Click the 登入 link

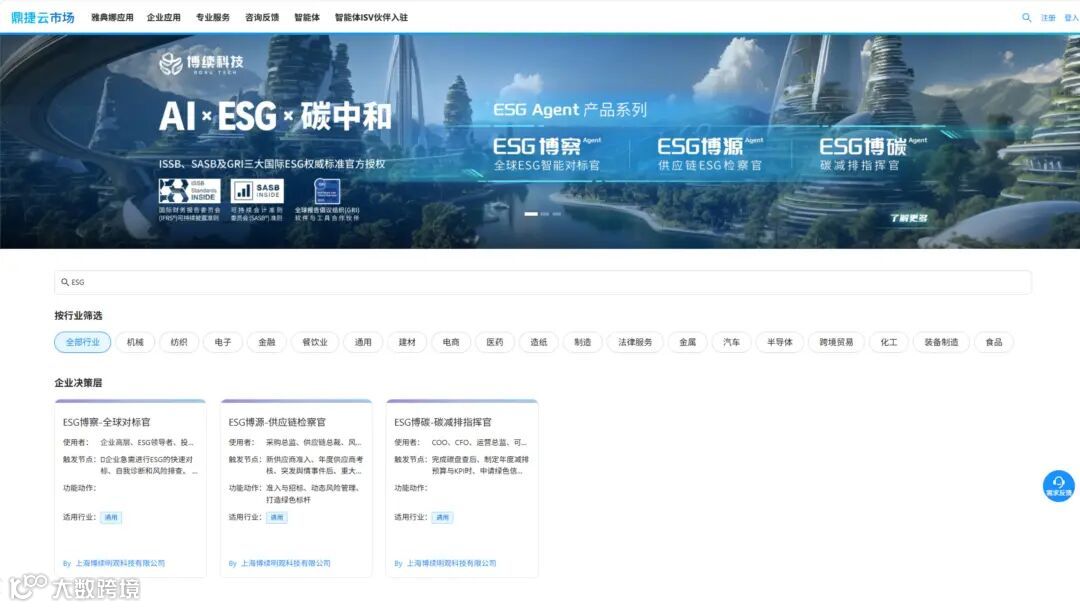point(1072,18)
